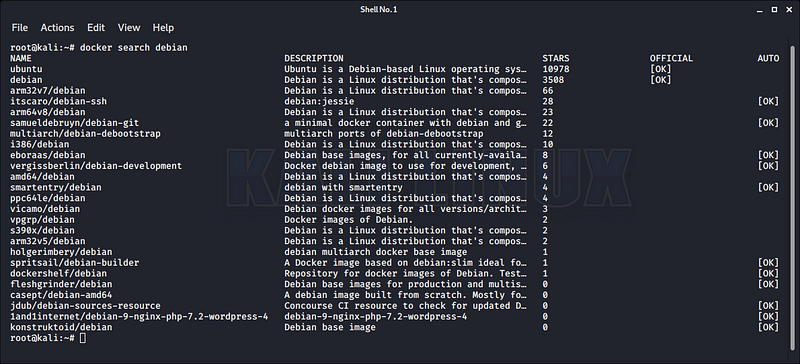This screenshot has width=800, height=364.
Task: Click 'i386/debian' image name
Action: [x=40, y=144]
